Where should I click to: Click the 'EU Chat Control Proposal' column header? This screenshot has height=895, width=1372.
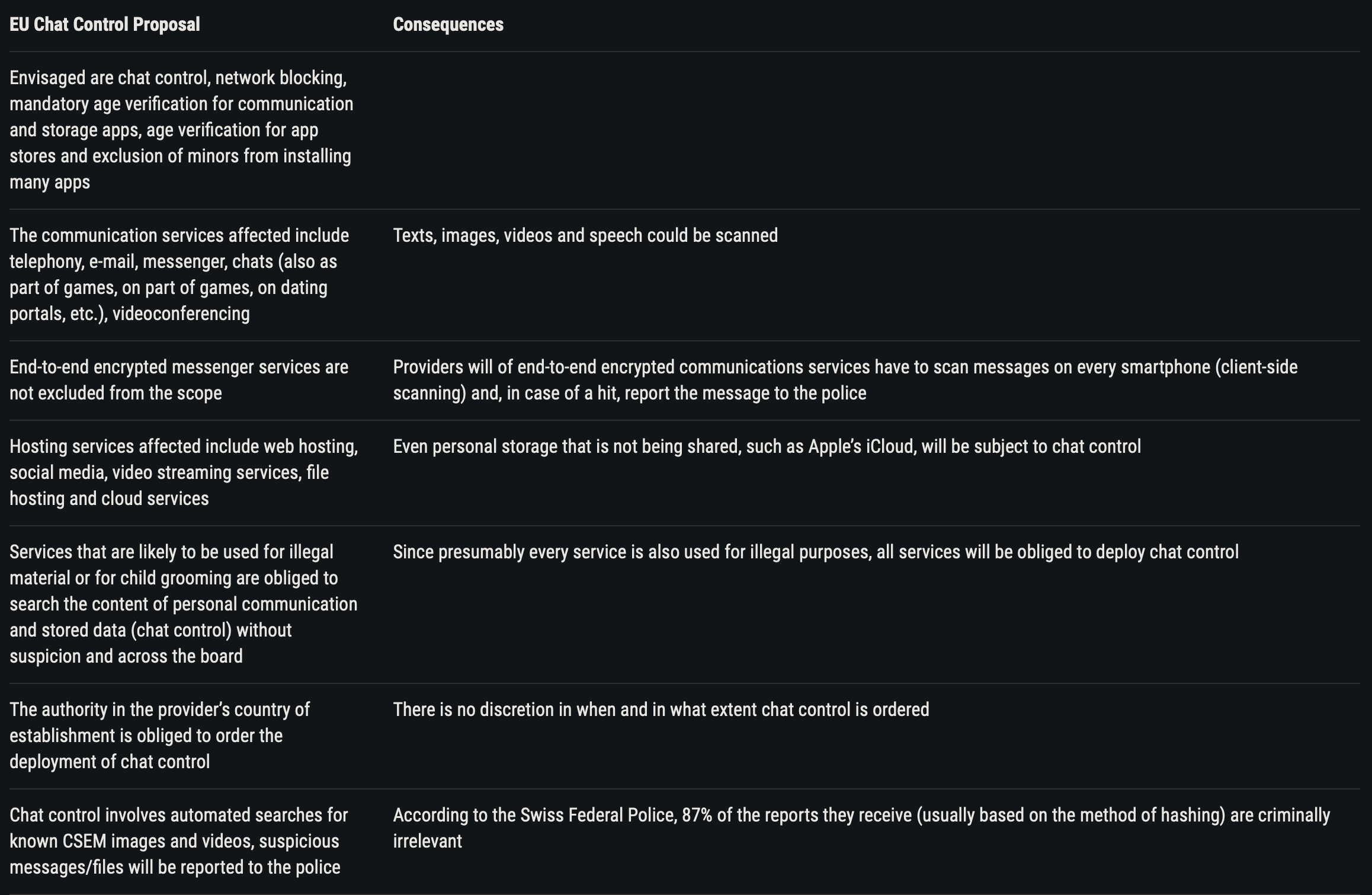(105, 24)
